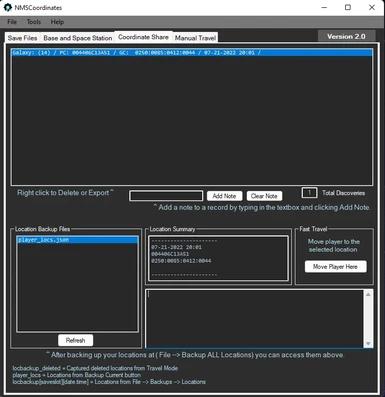Click the Add Note button
This screenshot has height=397, width=385.
pos(224,196)
